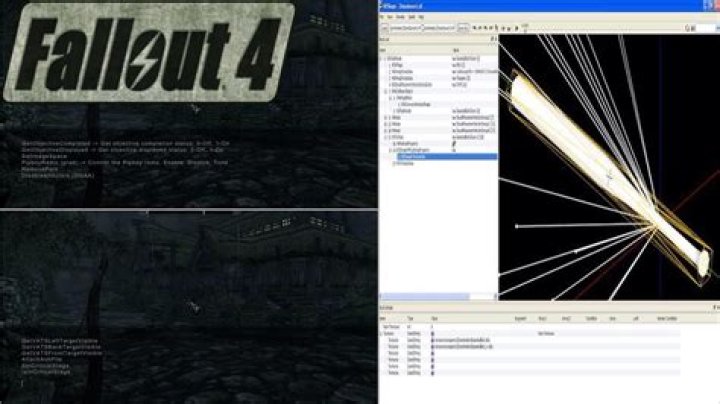720x404 pixels.
Task: Open the Help menu in NifSkope
Action: pyautogui.click(x=421, y=17)
